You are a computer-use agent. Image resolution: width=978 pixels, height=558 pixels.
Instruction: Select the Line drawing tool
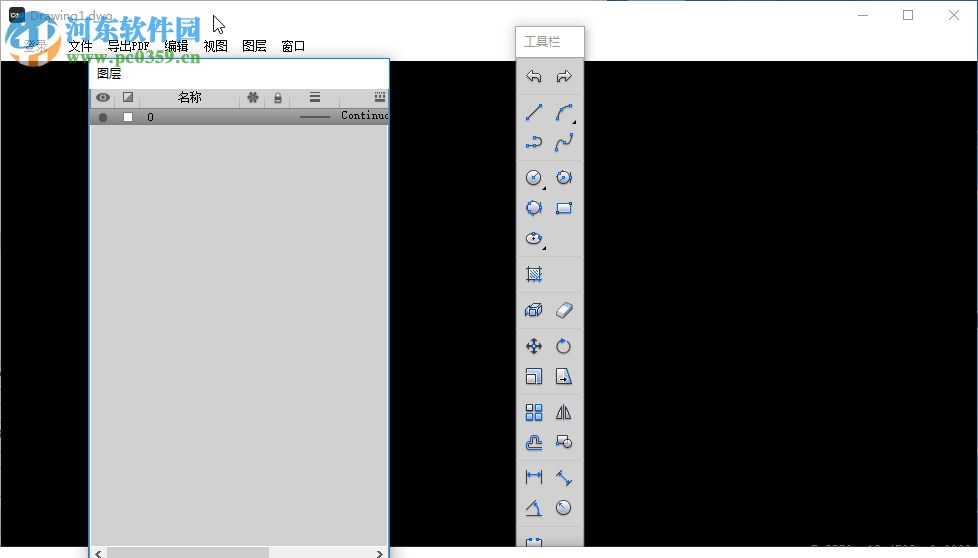tap(534, 113)
